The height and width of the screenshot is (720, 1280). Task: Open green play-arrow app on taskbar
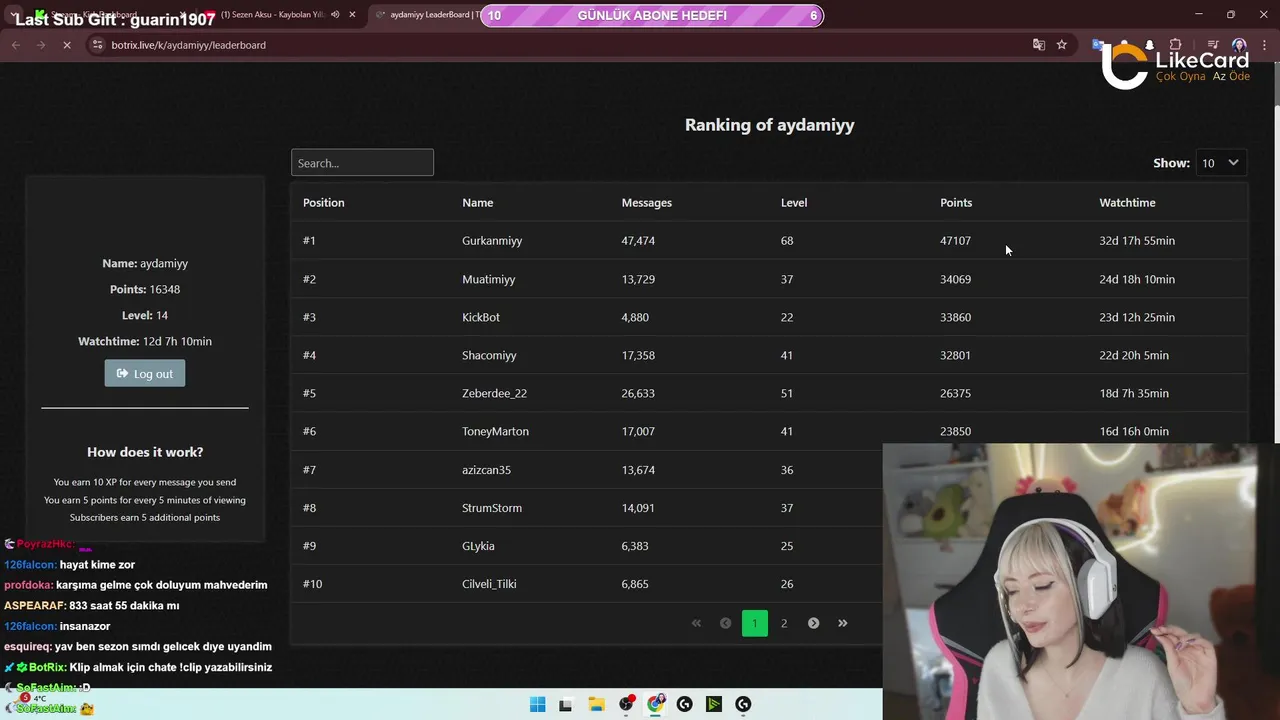[x=713, y=704]
